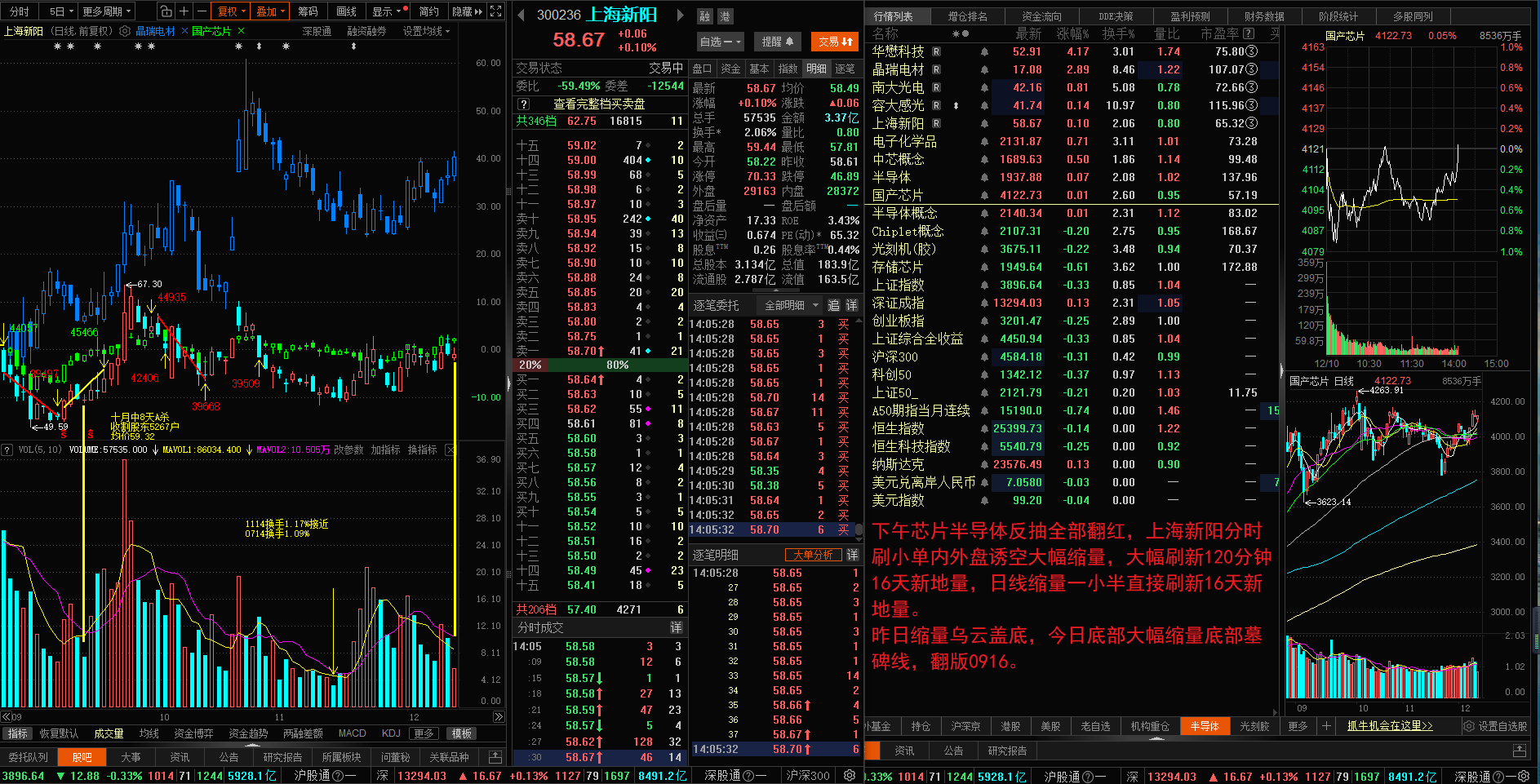Click the 港 badge icon
Image resolution: width=1540 pixels, height=784 pixels.
coord(725,16)
